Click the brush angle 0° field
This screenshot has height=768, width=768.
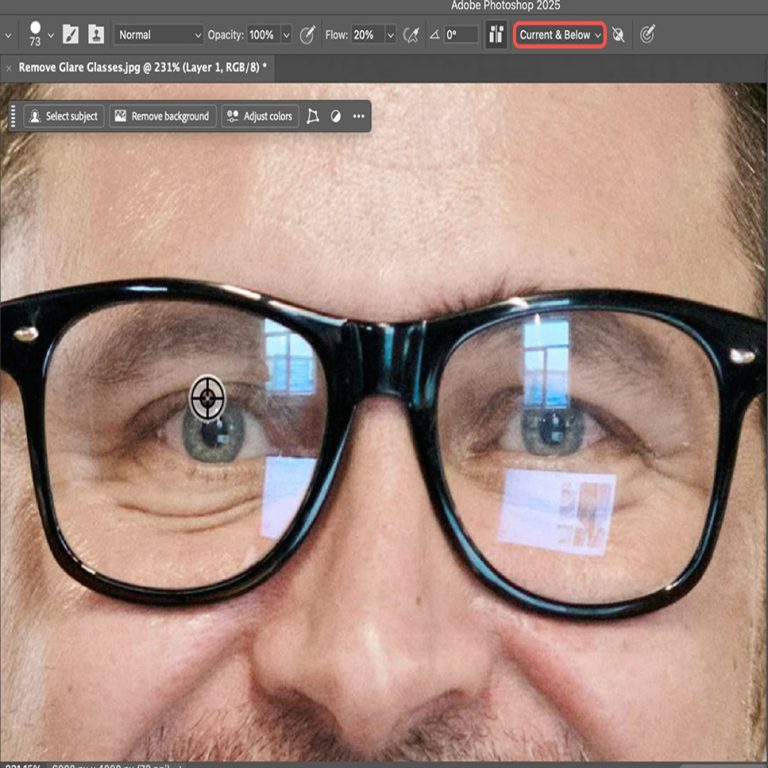pyautogui.click(x=460, y=35)
